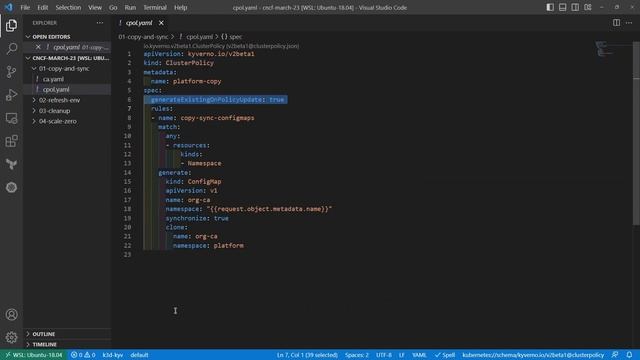640x360 pixels.
Task: Open the WSL: Ubuntu-18.04 remote indicator
Action: (x=34, y=355)
